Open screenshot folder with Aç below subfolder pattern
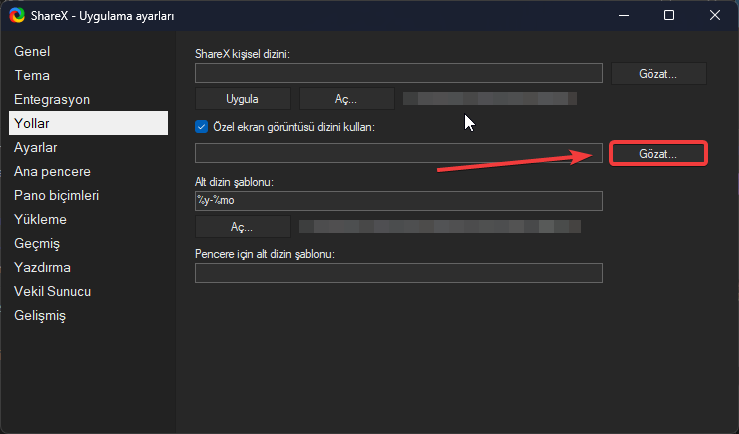The height and width of the screenshot is (434, 739). coord(242,227)
